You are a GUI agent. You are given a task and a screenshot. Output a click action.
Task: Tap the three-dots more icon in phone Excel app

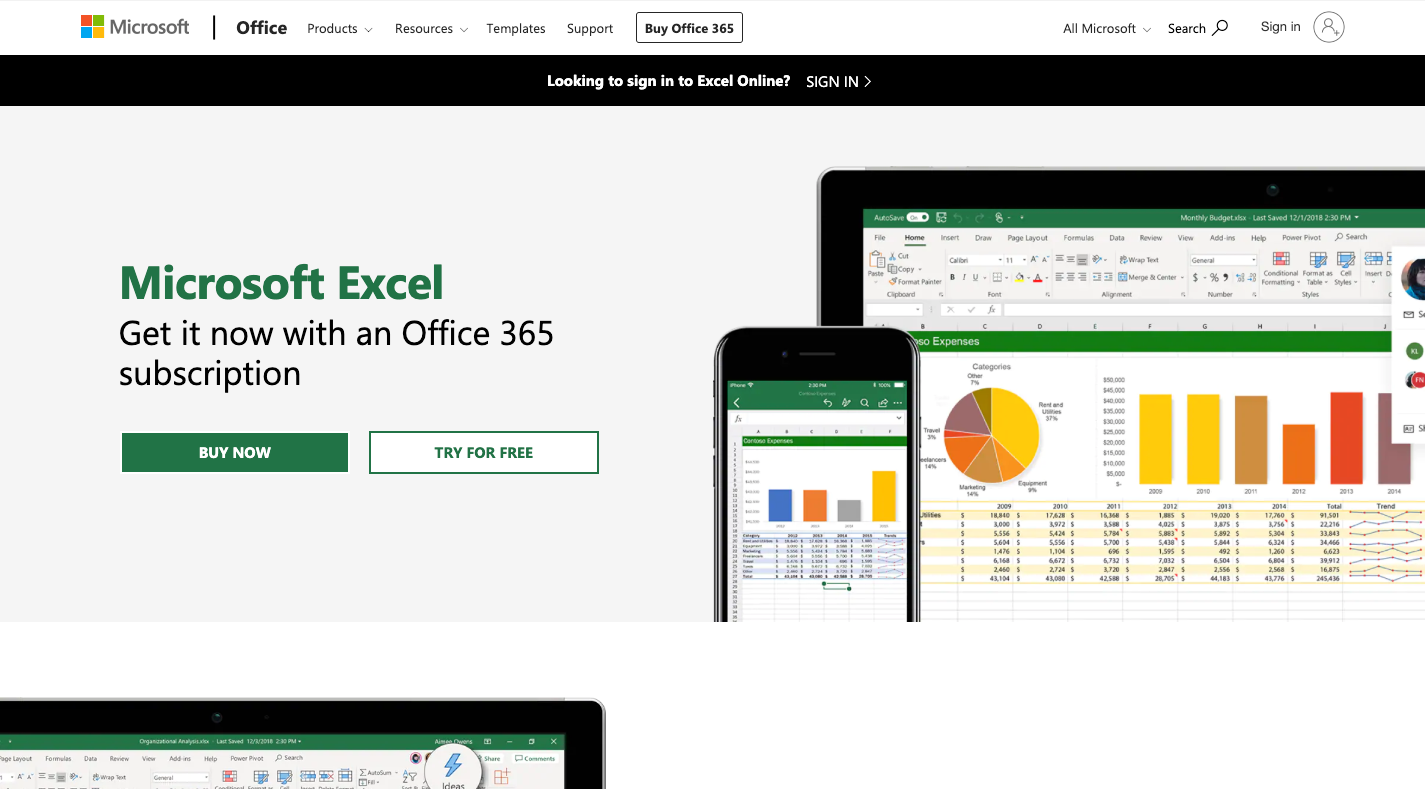click(898, 403)
